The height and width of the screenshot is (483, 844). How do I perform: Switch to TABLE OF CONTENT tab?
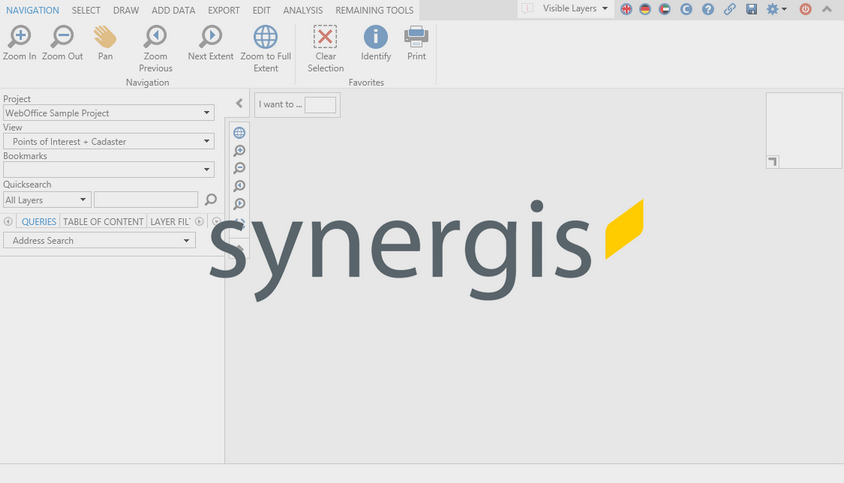click(x=103, y=221)
